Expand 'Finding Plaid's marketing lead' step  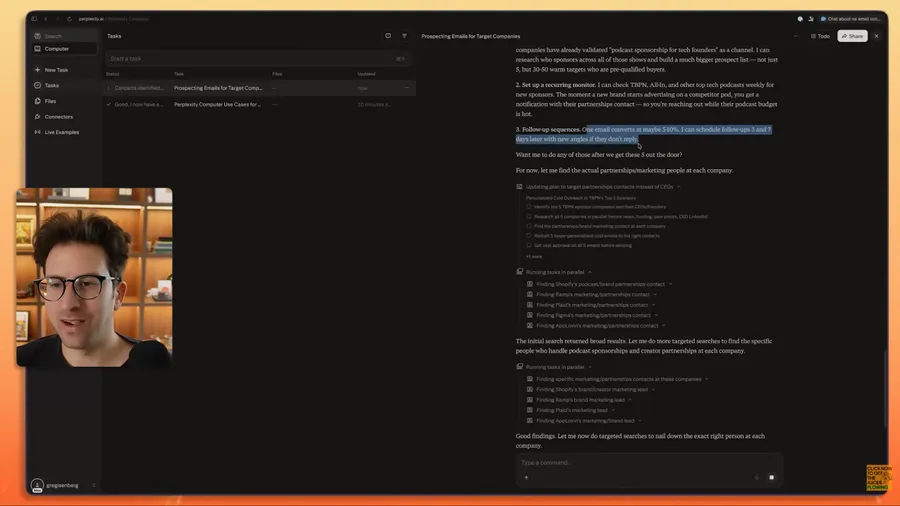pos(572,410)
